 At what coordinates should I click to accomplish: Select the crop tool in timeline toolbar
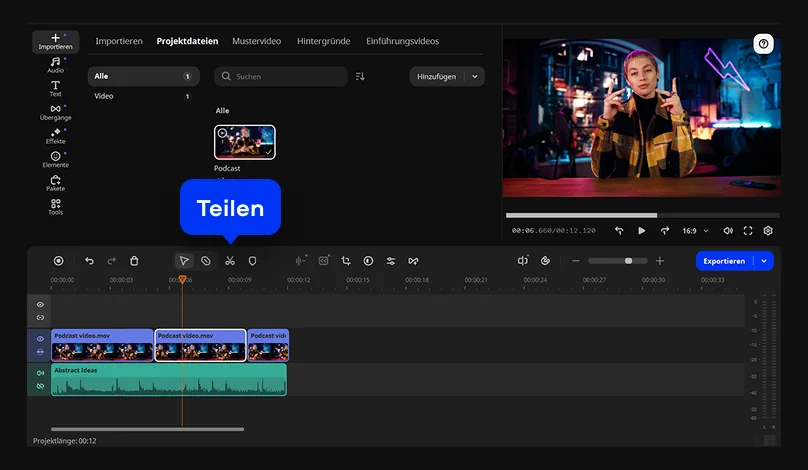pos(346,261)
